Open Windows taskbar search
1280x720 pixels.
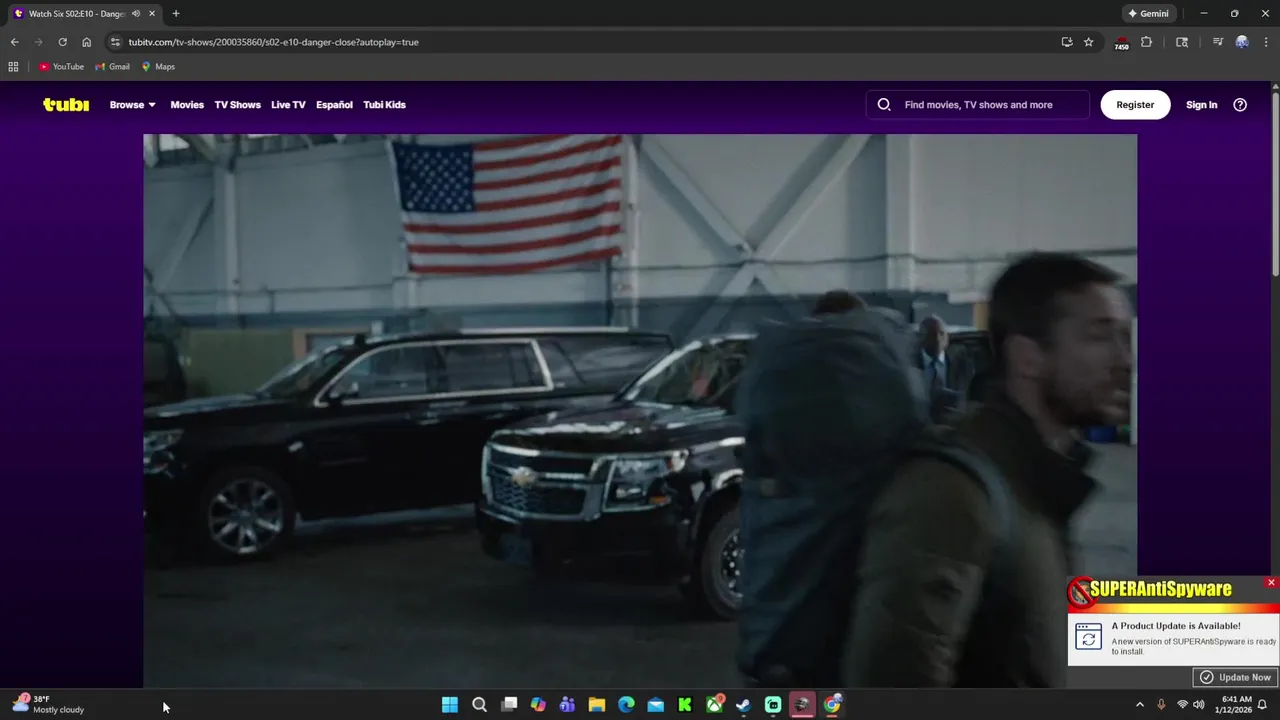coord(479,705)
